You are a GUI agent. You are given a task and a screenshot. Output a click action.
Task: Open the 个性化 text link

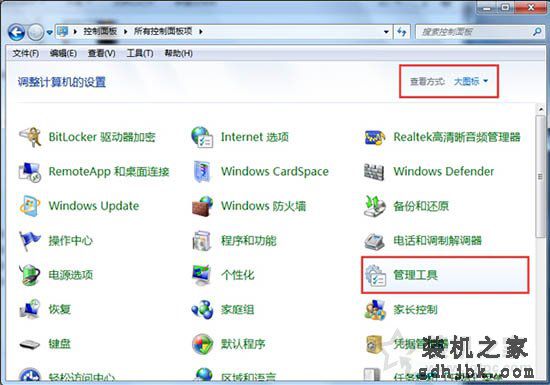click(237, 275)
